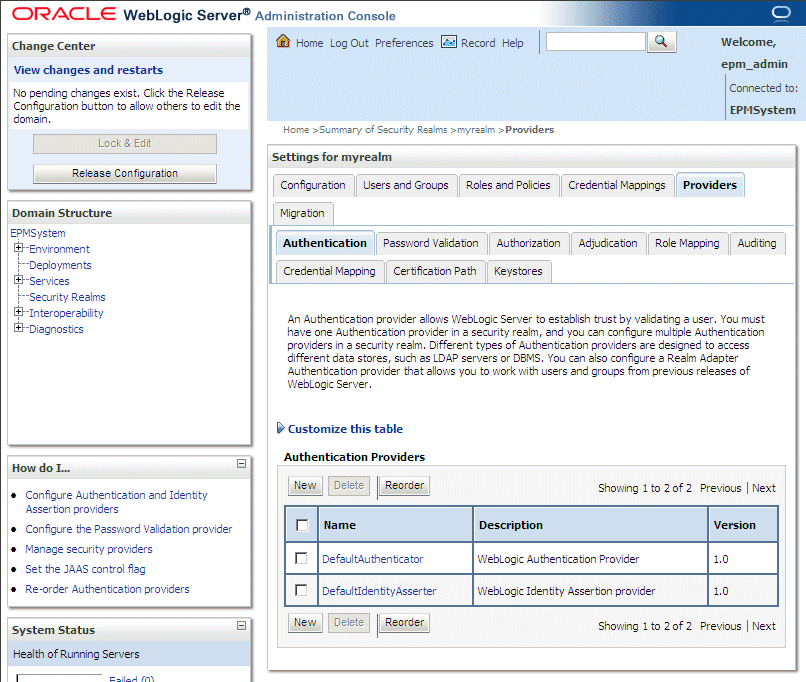
Task: Open the Configuration tab
Action: [313, 185]
